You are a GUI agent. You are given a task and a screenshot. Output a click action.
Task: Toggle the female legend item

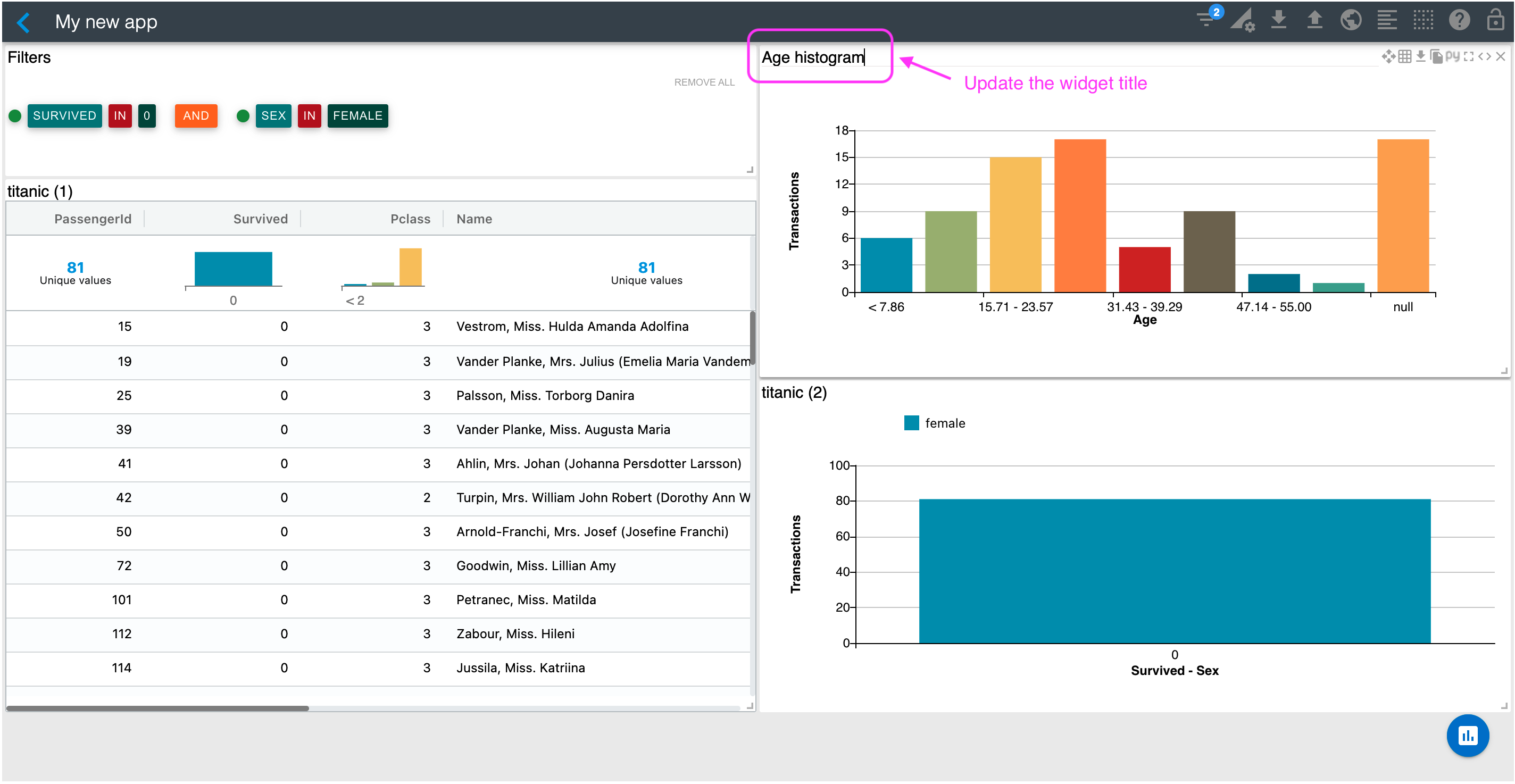click(x=935, y=423)
